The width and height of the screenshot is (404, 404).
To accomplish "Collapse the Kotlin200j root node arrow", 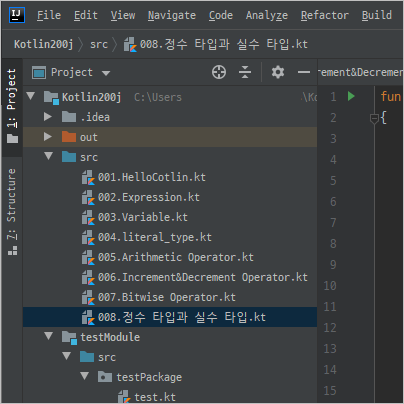I will (x=31, y=96).
